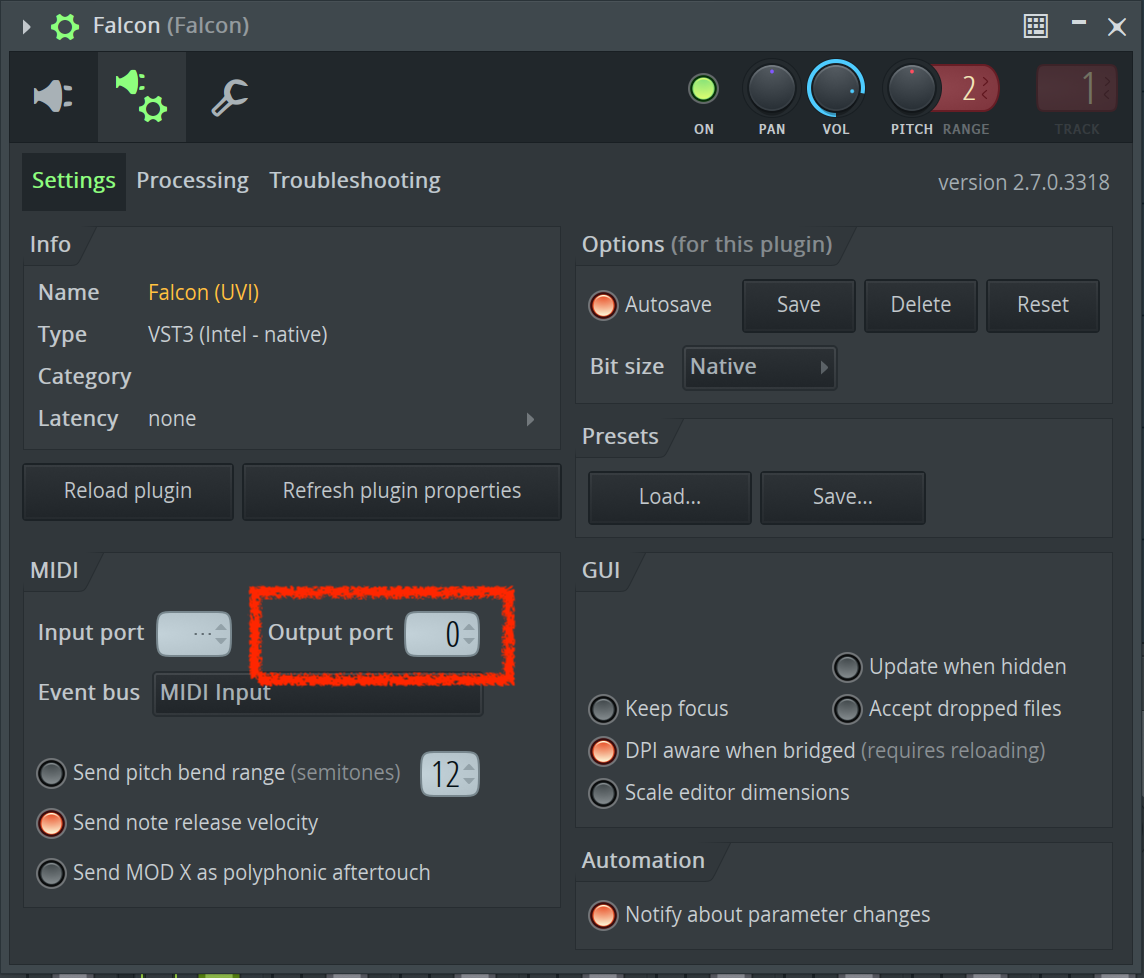Disable Send note release velocity
The height and width of the screenshot is (978, 1144).
[51, 823]
